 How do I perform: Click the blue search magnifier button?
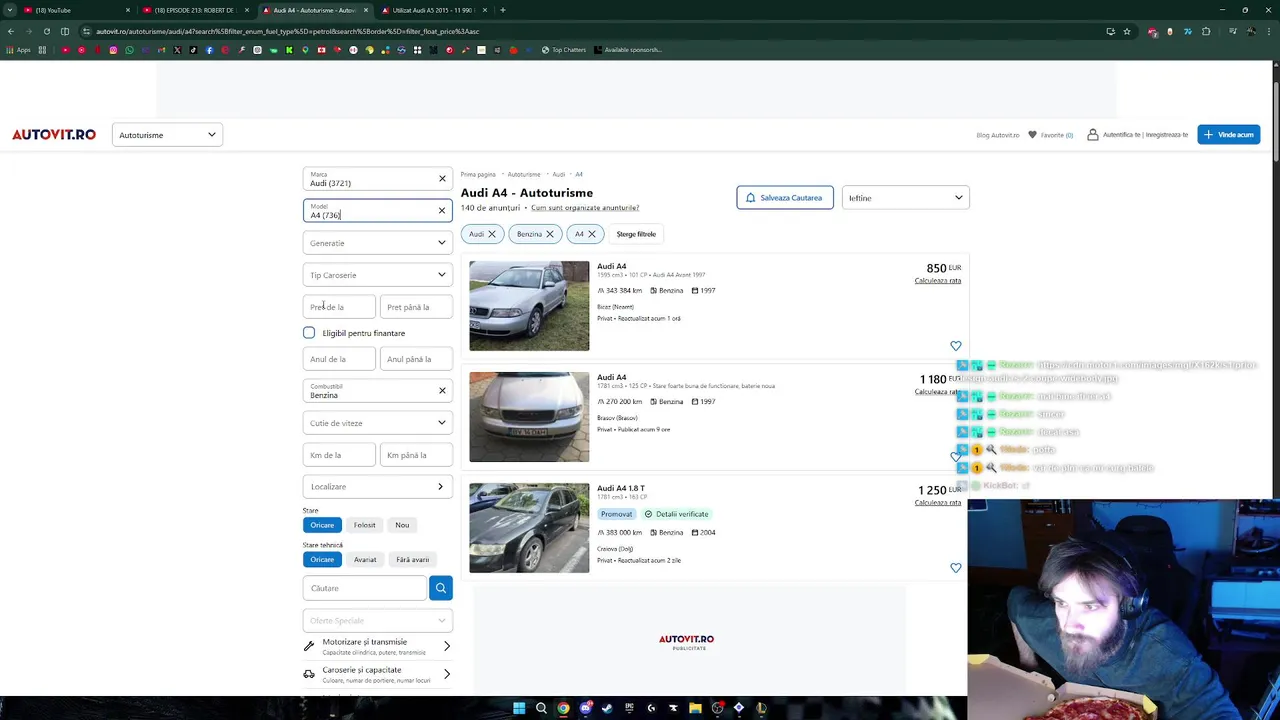click(x=440, y=588)
